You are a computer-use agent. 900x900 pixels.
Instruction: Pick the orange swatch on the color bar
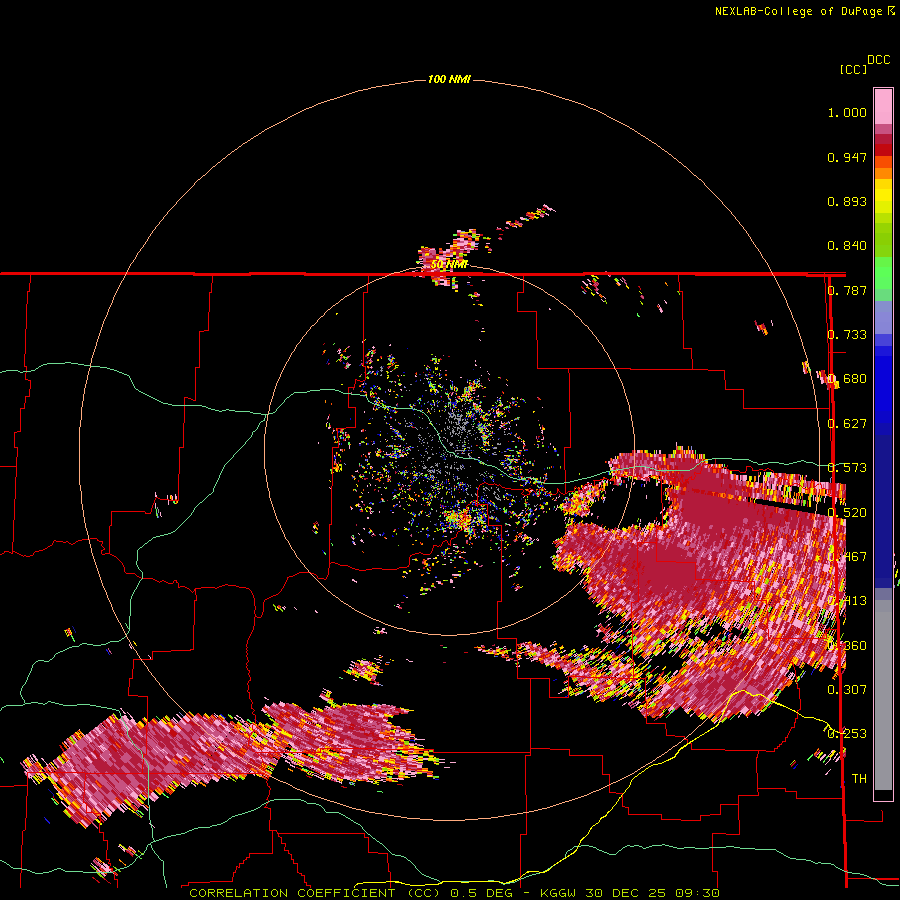coord(883,173)
